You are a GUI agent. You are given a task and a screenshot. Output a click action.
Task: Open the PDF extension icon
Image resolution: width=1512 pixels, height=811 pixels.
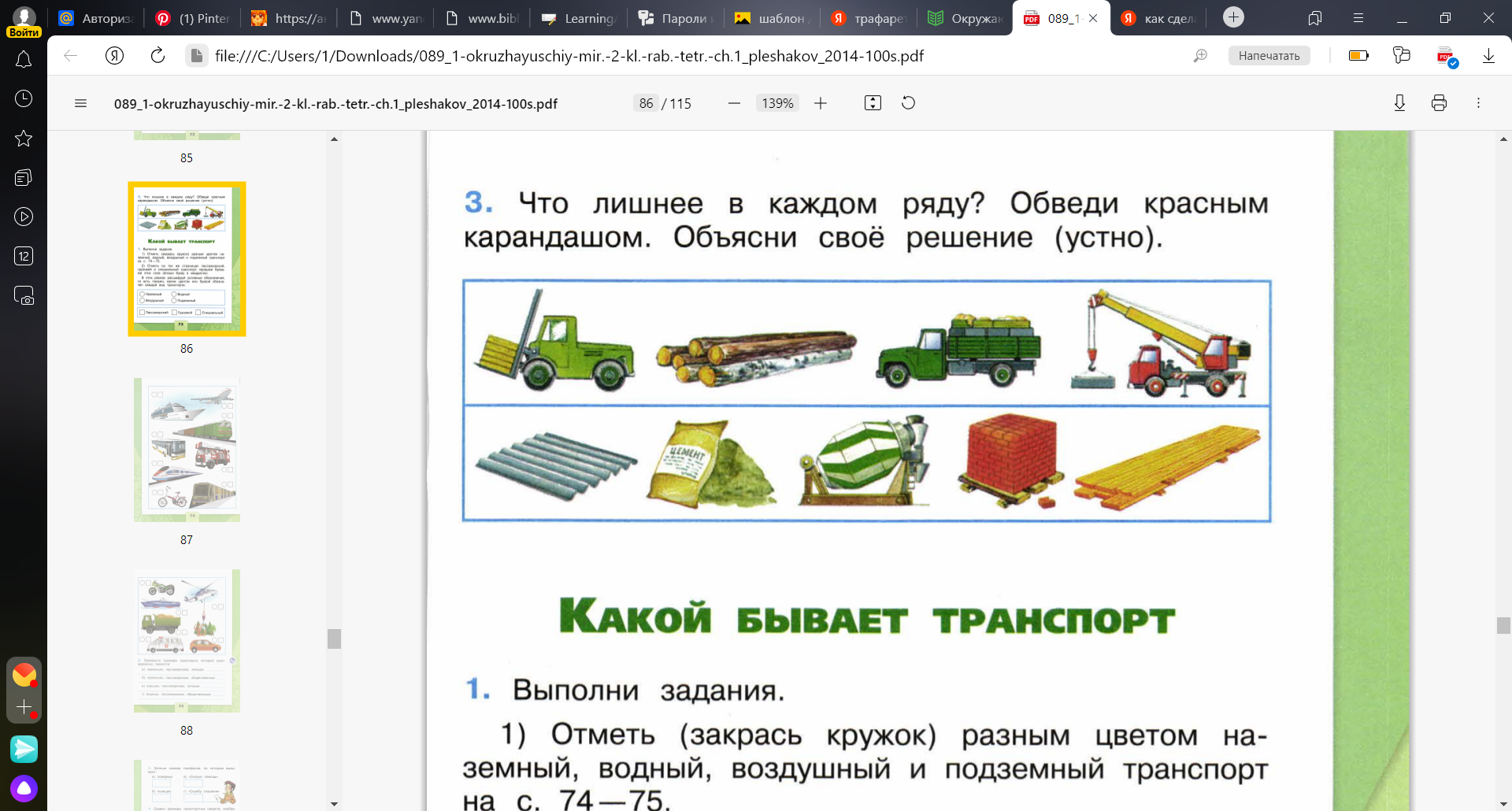pos(1447,57)
